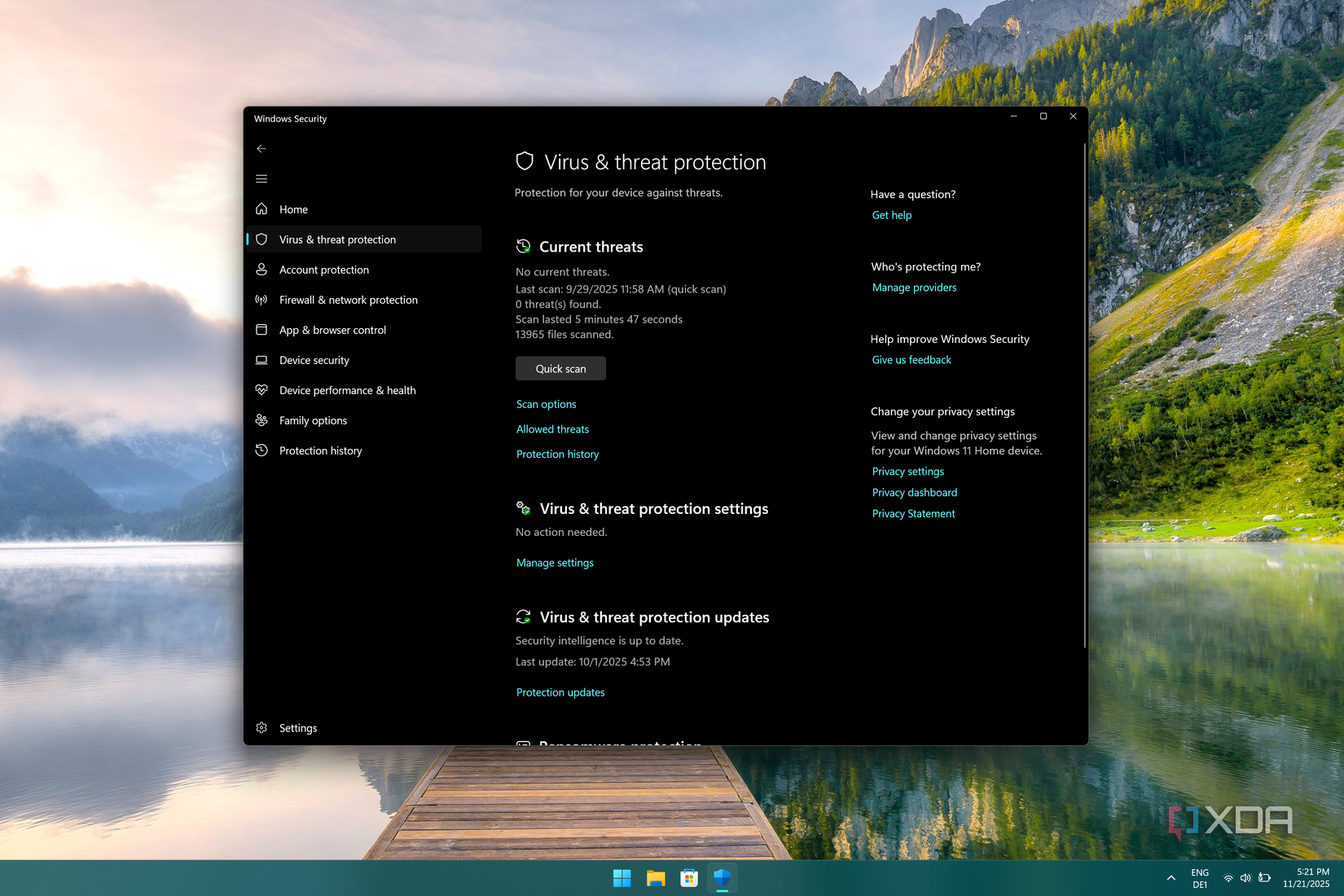The image size is (1344, 896).
Task: Click the battery tray icon
Action: point(1264,878)
